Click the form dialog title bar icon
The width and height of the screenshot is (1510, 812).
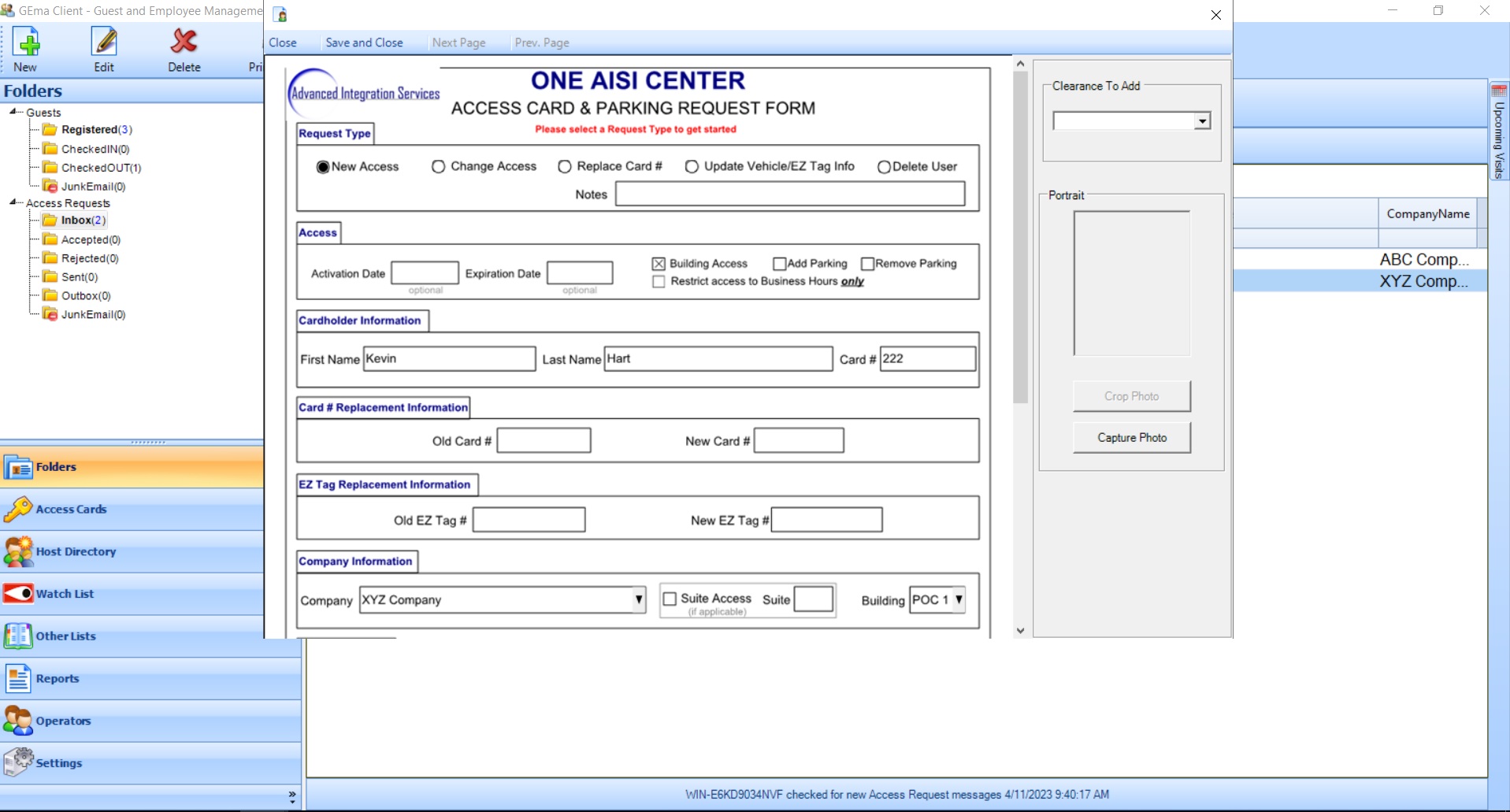(280, 14)
